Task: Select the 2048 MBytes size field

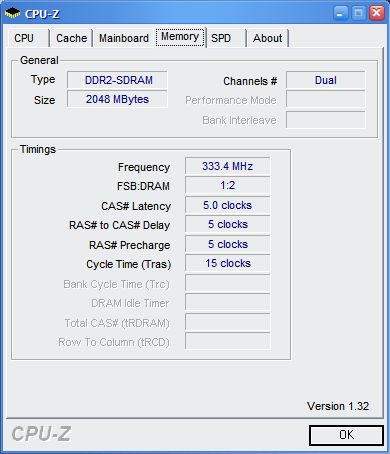Action: tap(117, 99)
